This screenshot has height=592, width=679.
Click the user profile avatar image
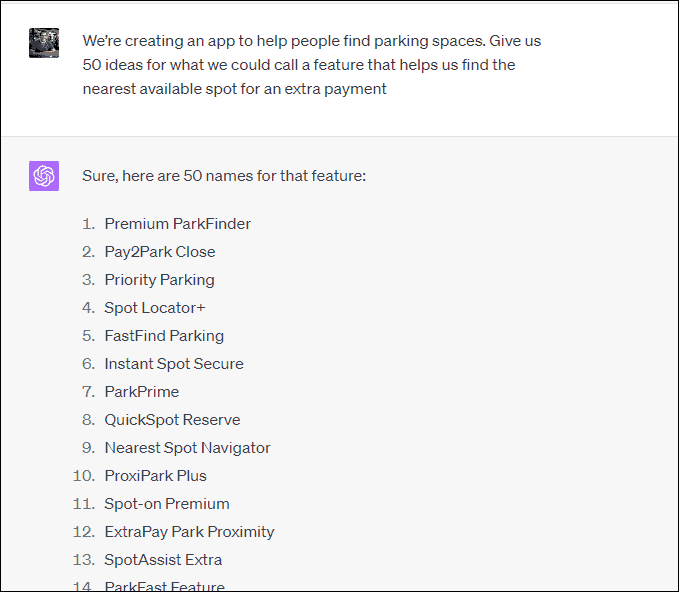44,43
